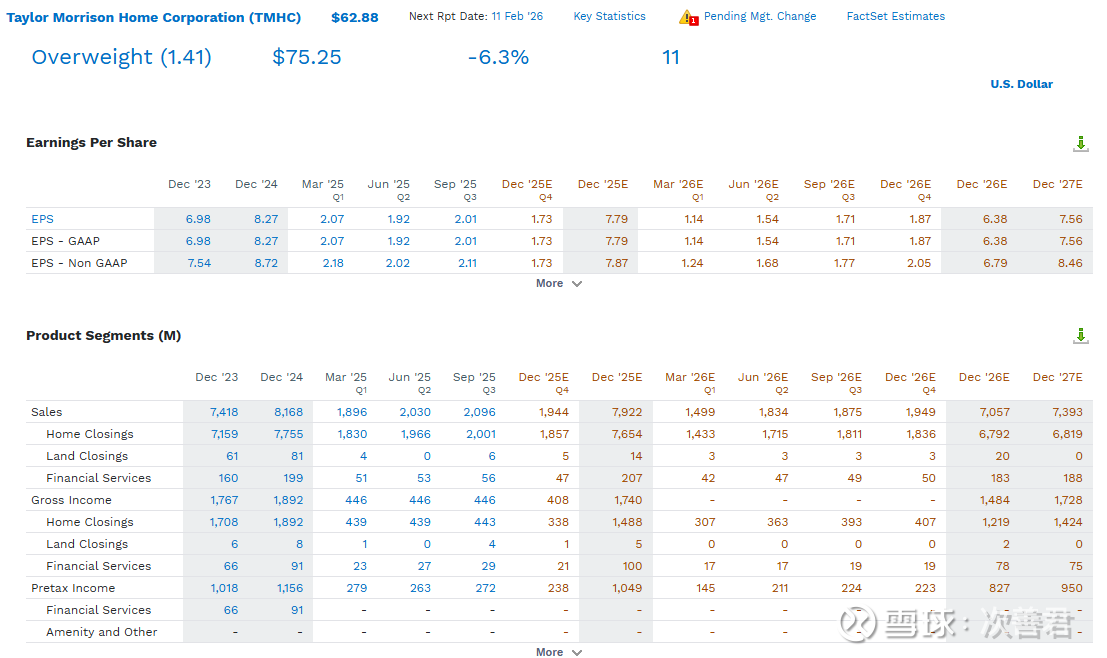Click the Pending Mgt. Change warning icon

pyautogui.click(x=688, y=17)
